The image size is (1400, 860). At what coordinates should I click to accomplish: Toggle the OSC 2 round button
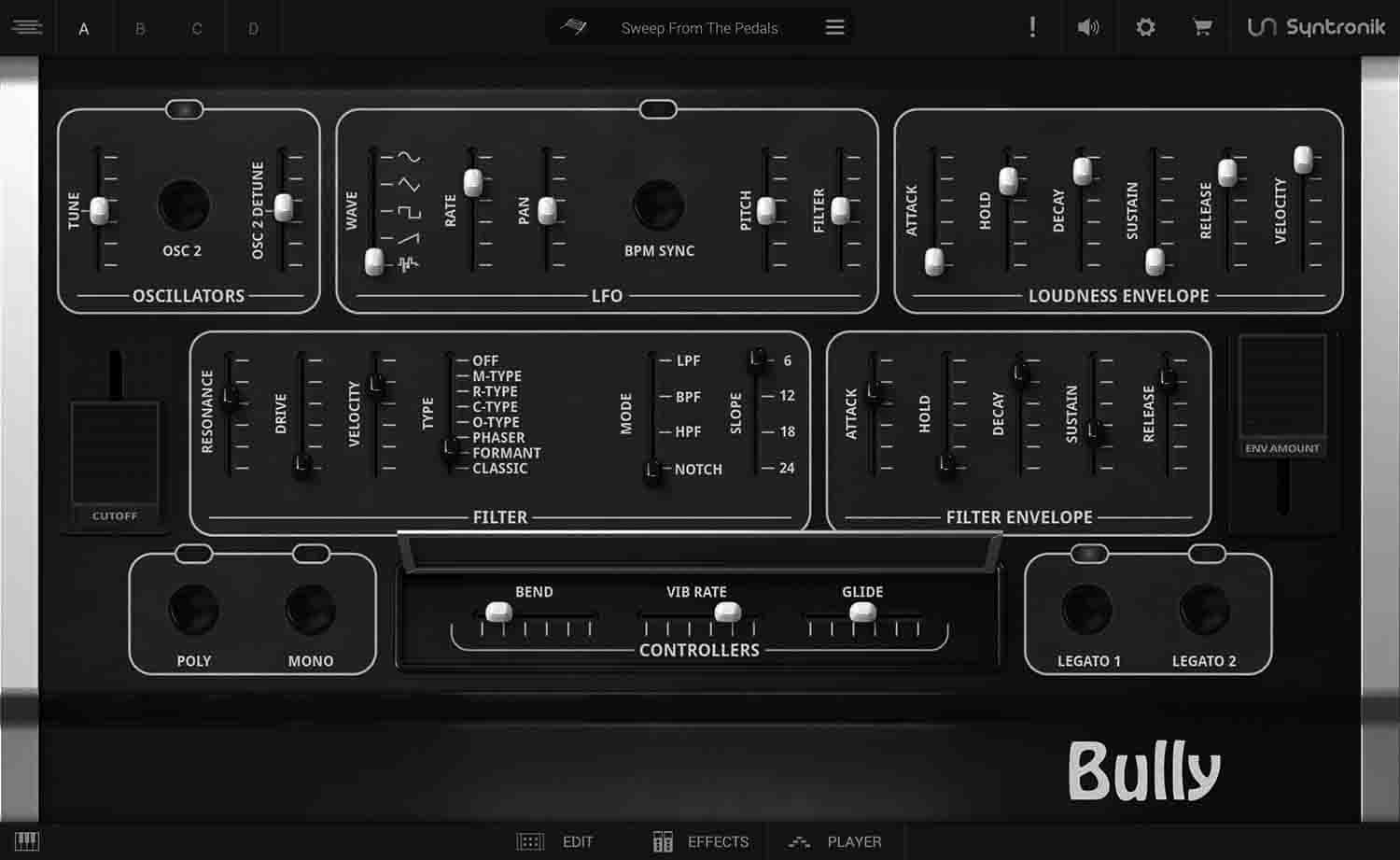pos(184,205)
